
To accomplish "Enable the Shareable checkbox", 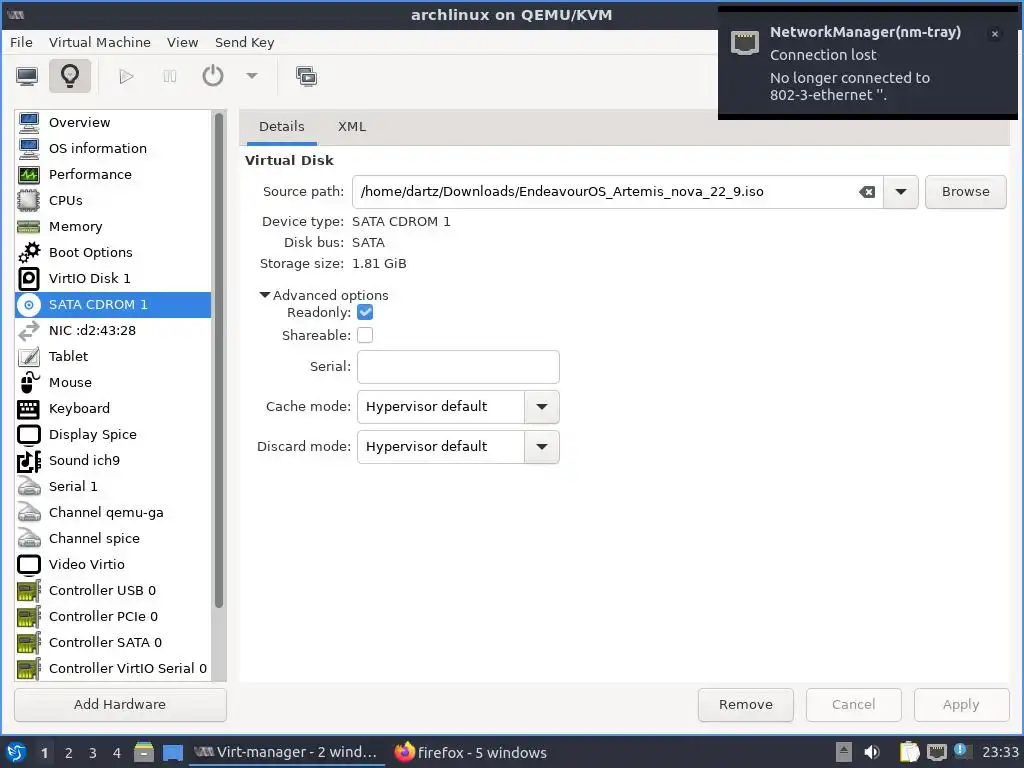I will pyautogui.click(x=365, y=335).
